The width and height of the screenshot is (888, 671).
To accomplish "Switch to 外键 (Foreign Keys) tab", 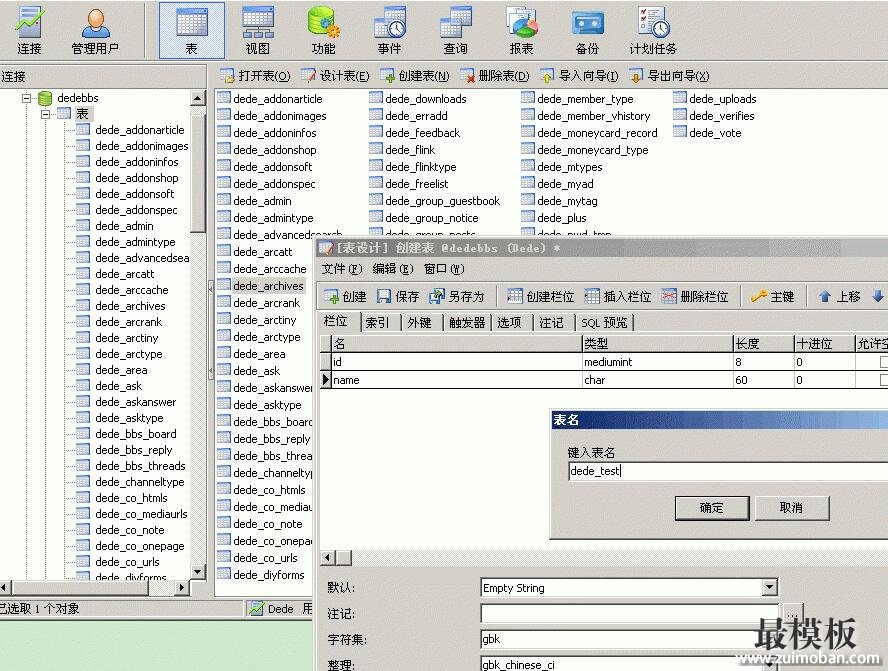I will click(x=419, y=323).
